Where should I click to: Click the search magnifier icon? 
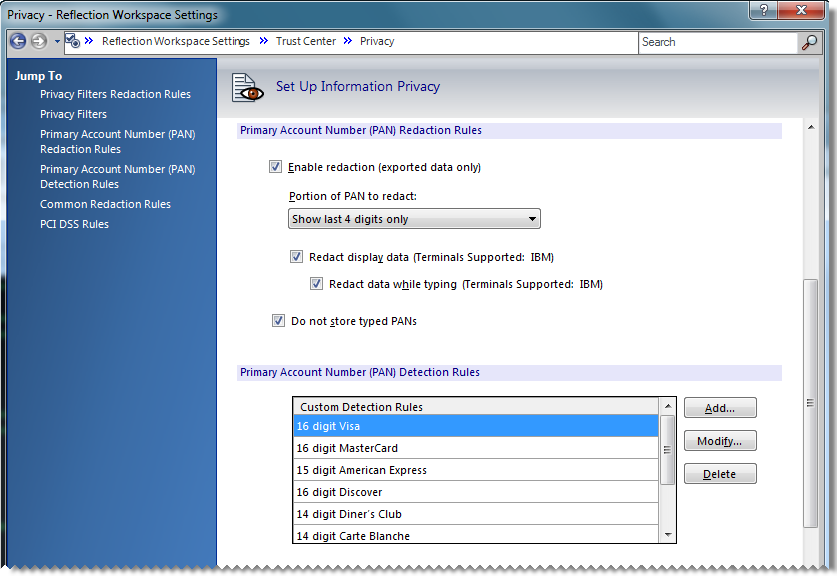tap(809, 42)
